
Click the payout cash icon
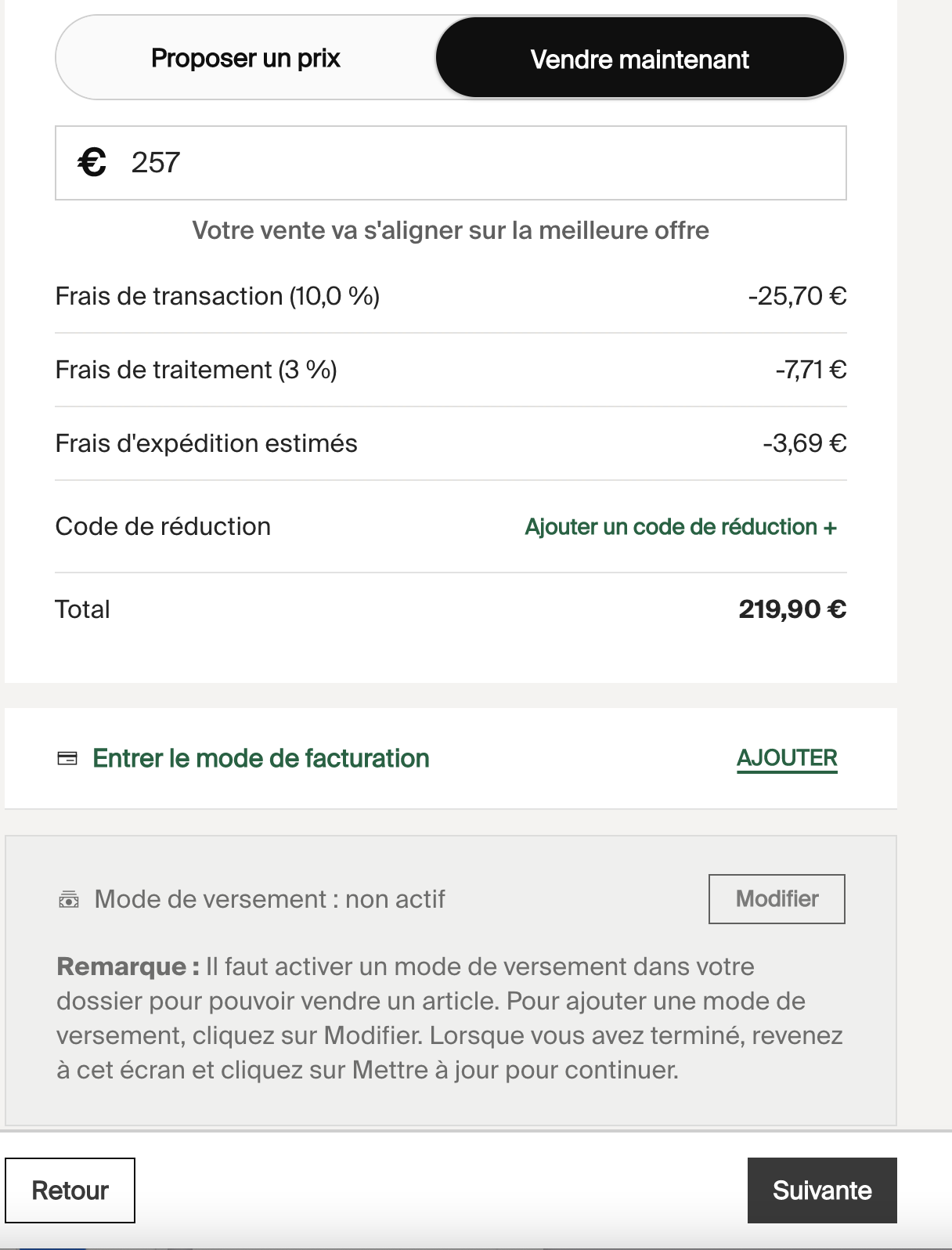coord(69,899)
